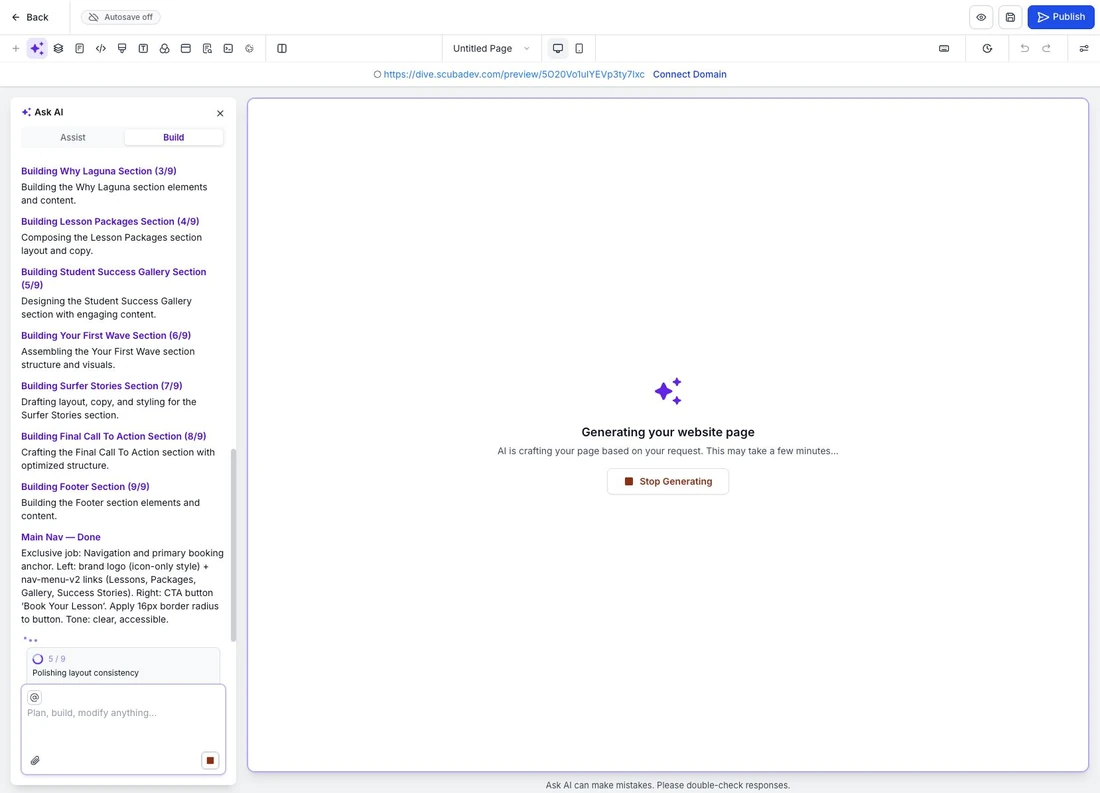Image resolution: width=1100 pixels, height=793 pixels.
Task: Click the undo arrow icon
Action: pyautogui.click(x=1024, y=48)
